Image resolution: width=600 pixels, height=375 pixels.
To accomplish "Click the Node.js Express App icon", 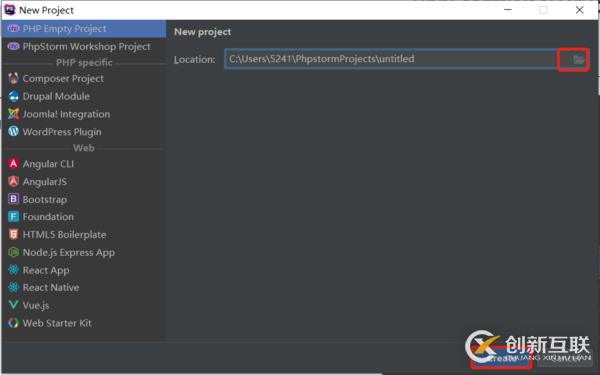I will 13,252.
